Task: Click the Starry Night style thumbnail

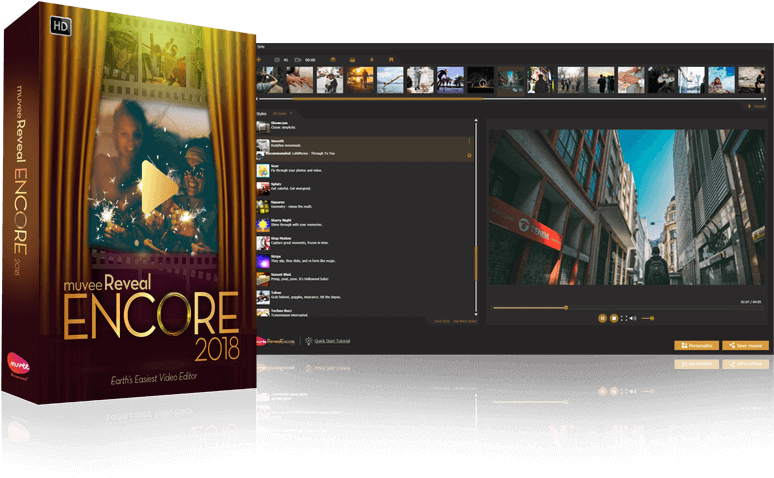Action: pos(263,225)
